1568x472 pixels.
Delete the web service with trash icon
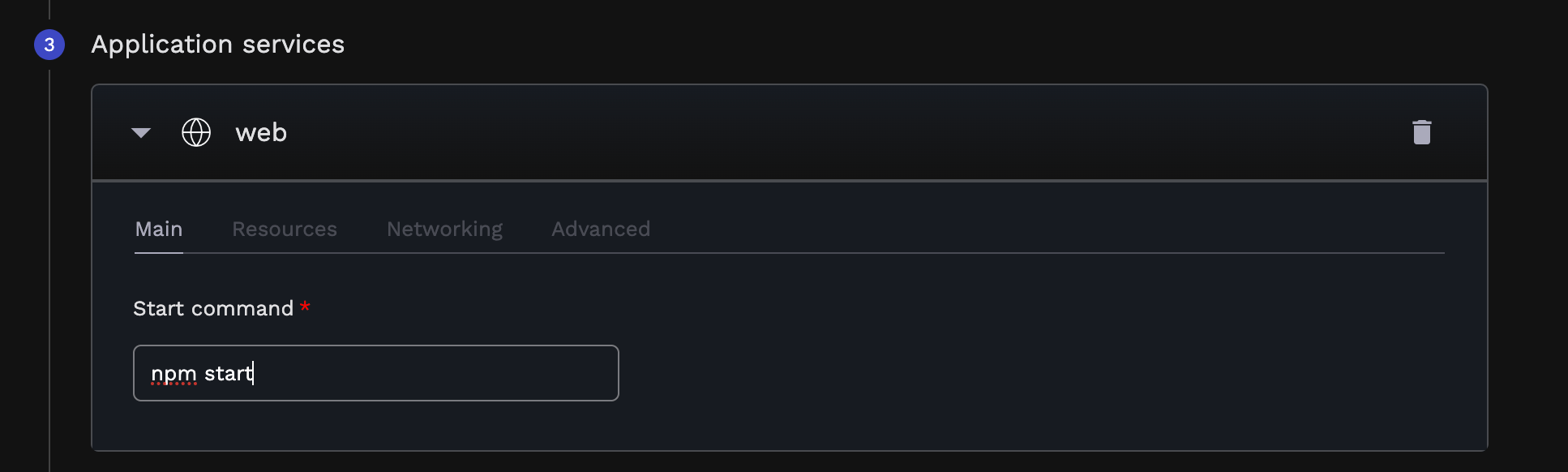point(1421,132)
